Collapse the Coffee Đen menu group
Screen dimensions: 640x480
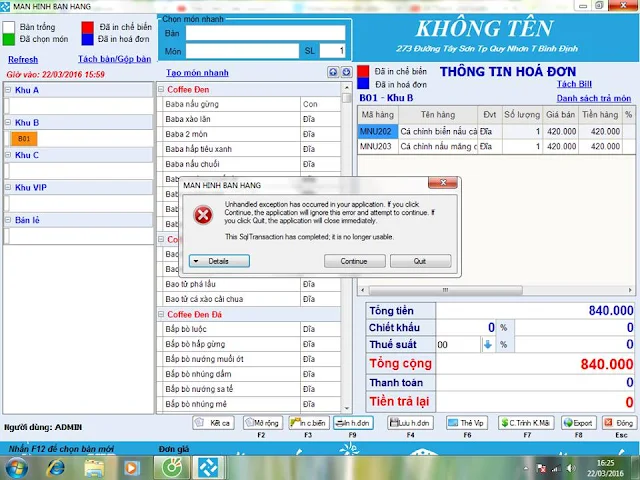(x=161, y=89)
